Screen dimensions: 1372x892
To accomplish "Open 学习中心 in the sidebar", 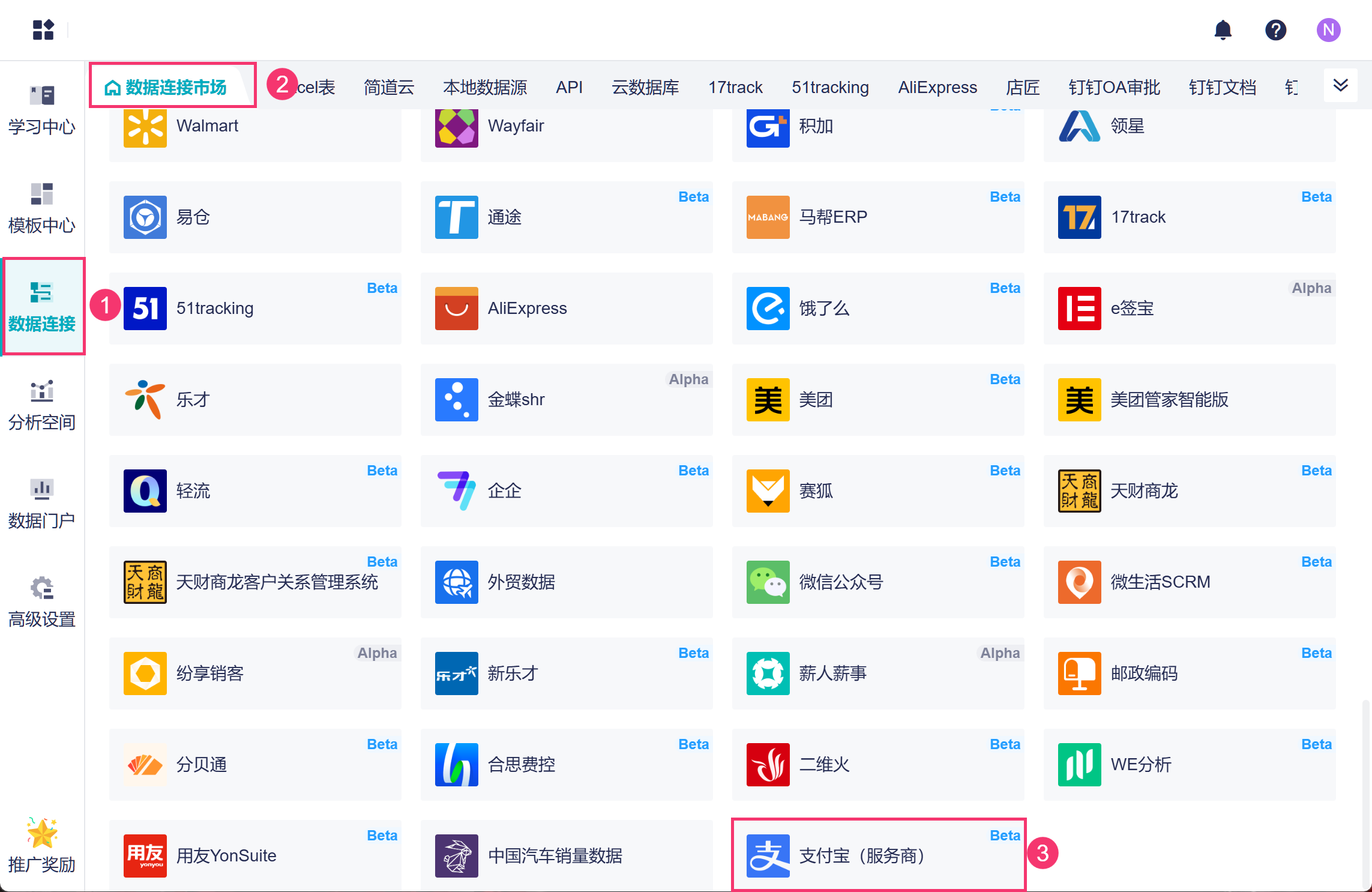I will point(42,110).
